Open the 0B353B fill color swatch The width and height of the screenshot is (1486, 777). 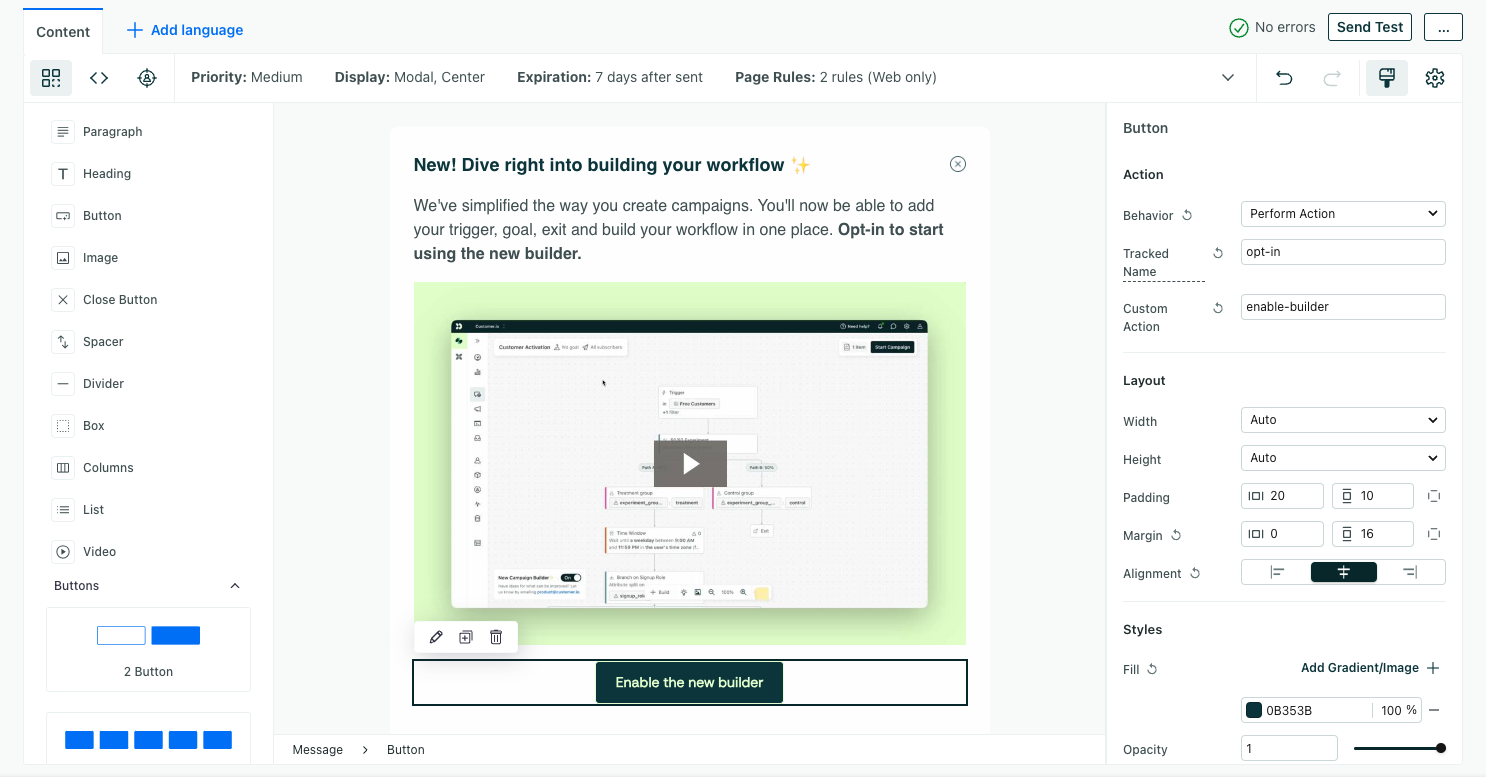coord(1254,710)
